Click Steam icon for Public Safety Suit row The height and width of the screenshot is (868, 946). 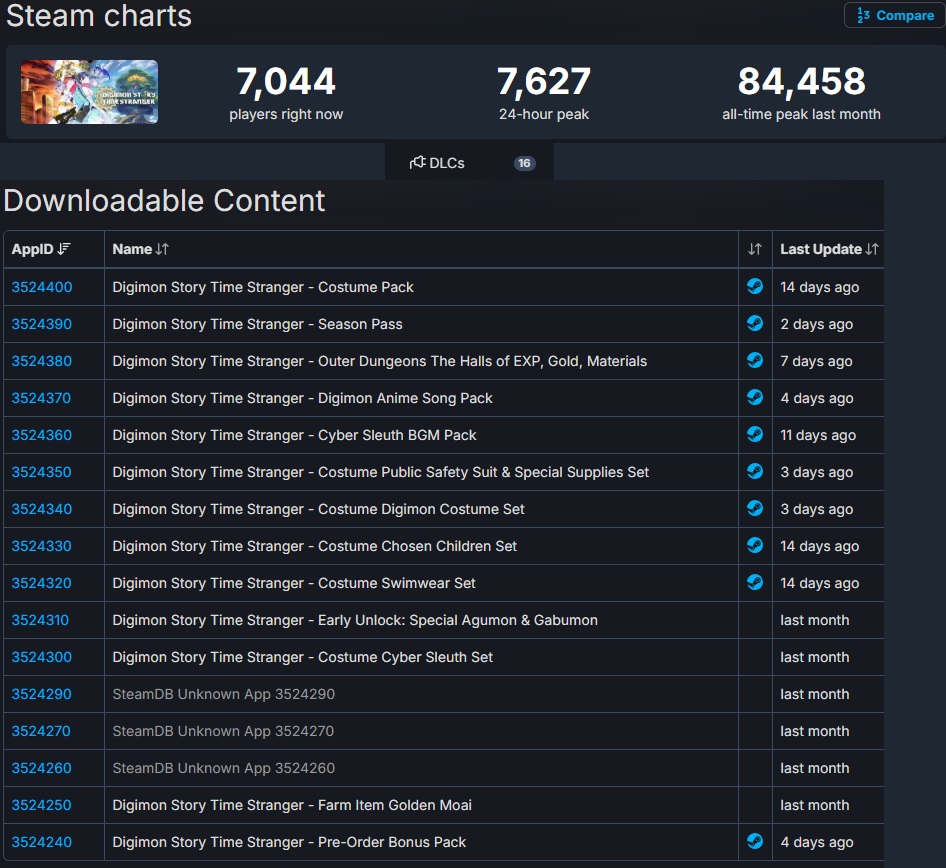pos(755,471)
